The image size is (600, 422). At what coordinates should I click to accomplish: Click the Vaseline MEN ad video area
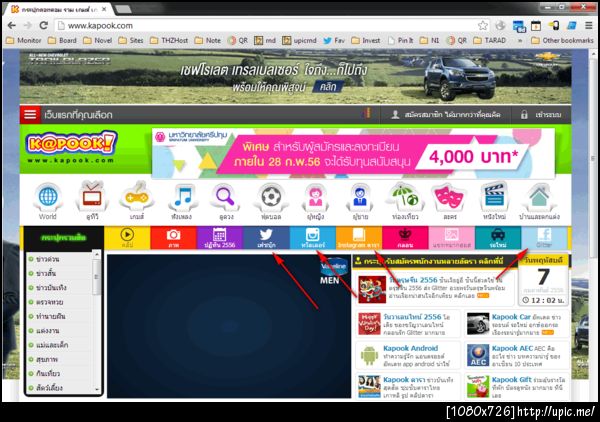point(229,326)
